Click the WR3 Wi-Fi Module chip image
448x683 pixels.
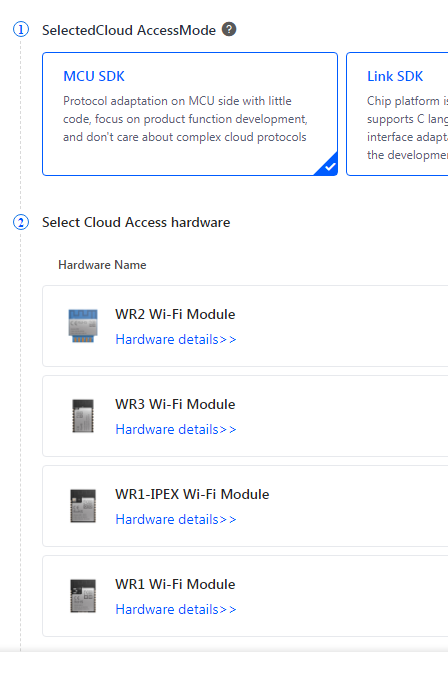click(x=83, y=416)
